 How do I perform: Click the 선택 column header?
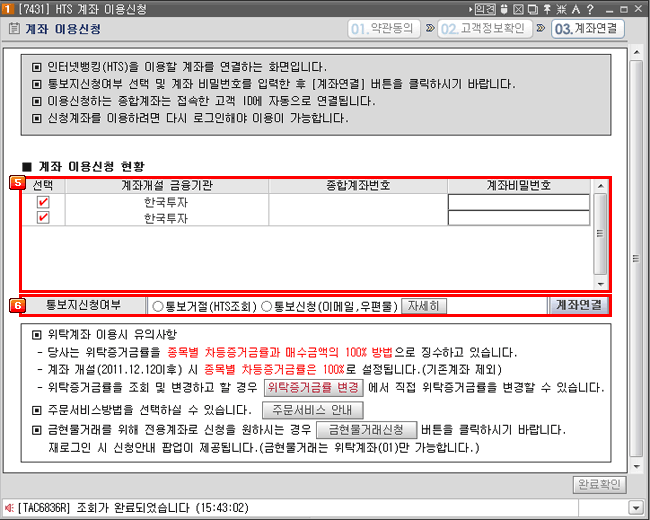[x=43, y=185]
